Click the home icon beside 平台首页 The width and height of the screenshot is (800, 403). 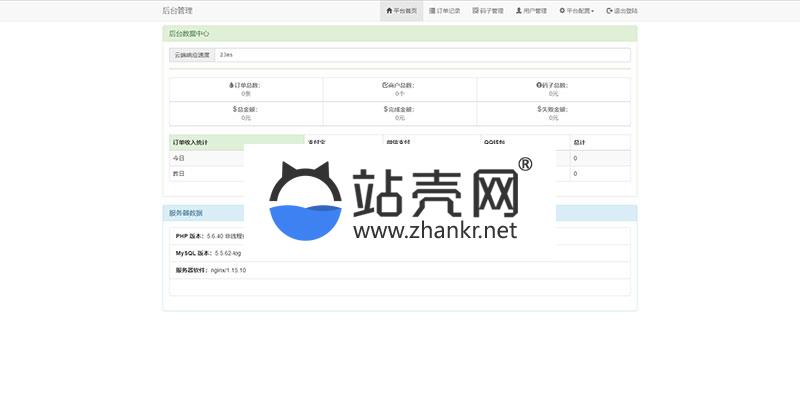tap(388, 11)
